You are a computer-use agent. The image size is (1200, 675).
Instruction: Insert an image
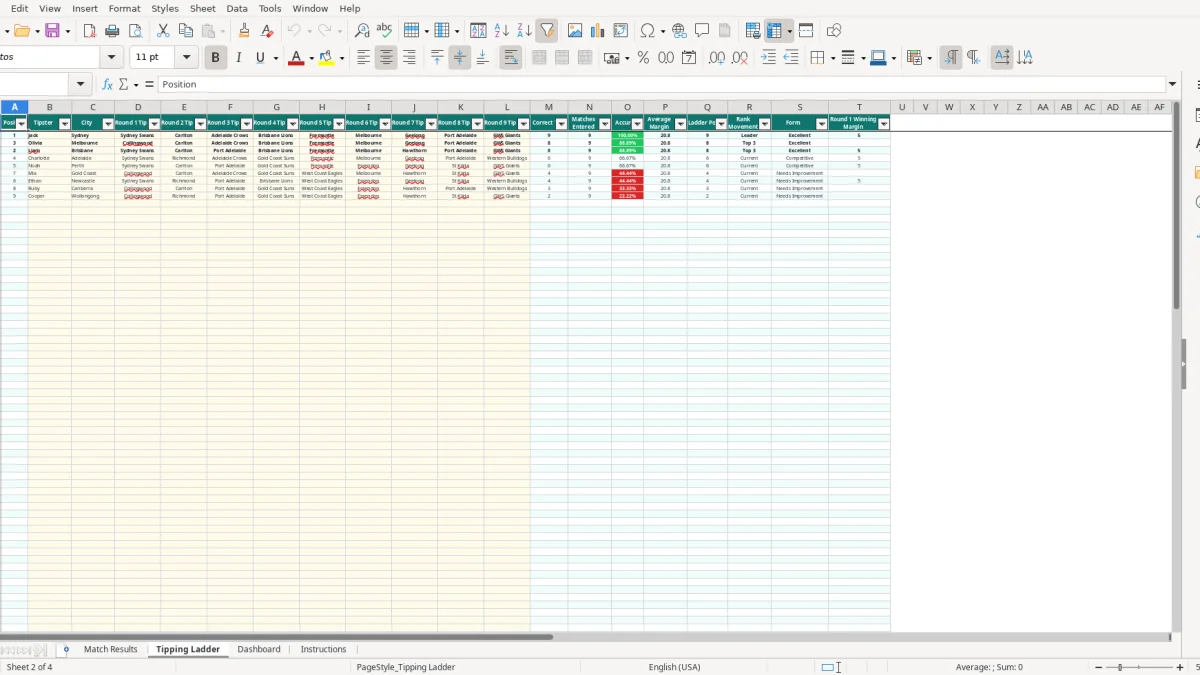click(575, 31)
